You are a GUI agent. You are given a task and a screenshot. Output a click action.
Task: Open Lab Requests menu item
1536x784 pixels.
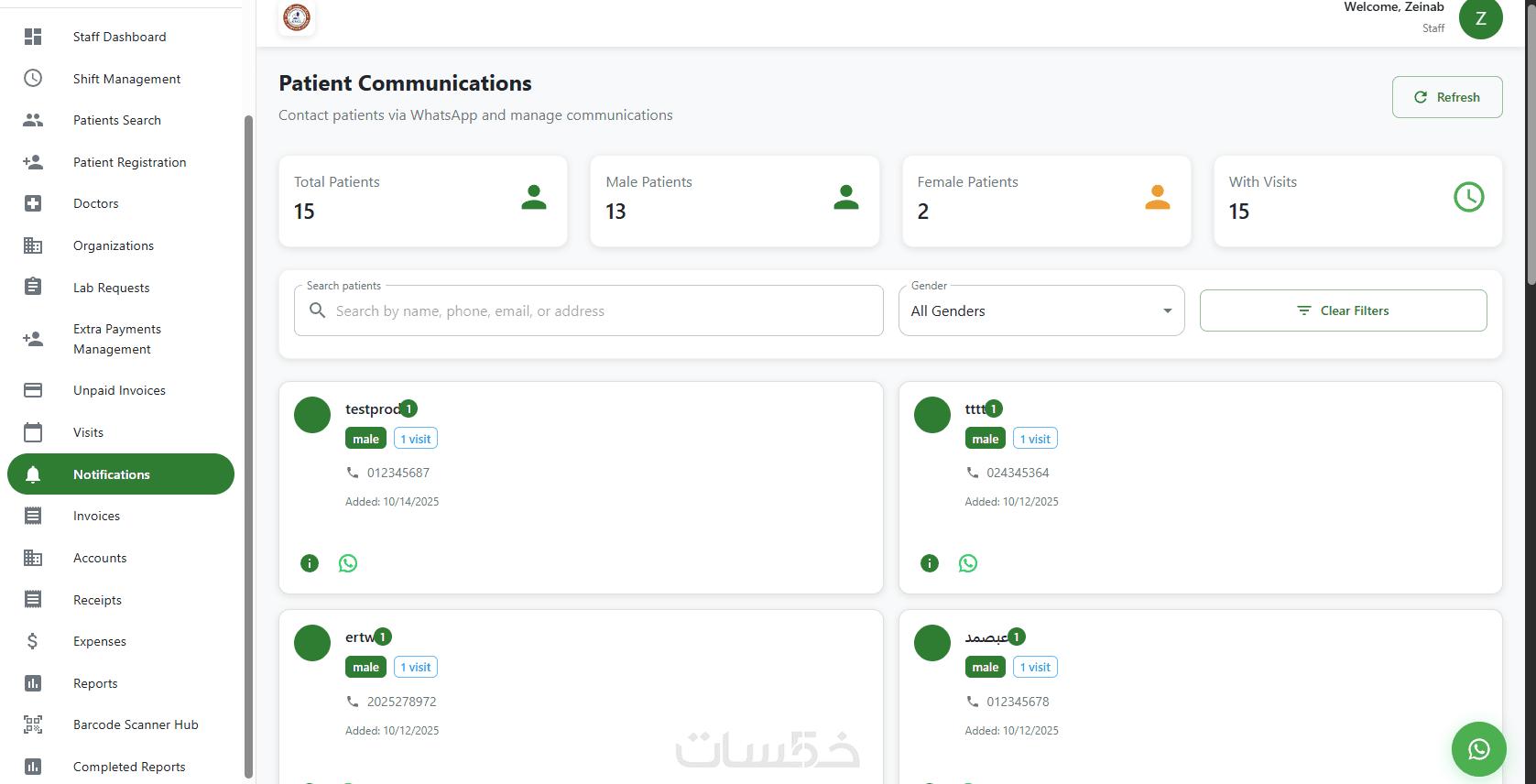[111, 288]
